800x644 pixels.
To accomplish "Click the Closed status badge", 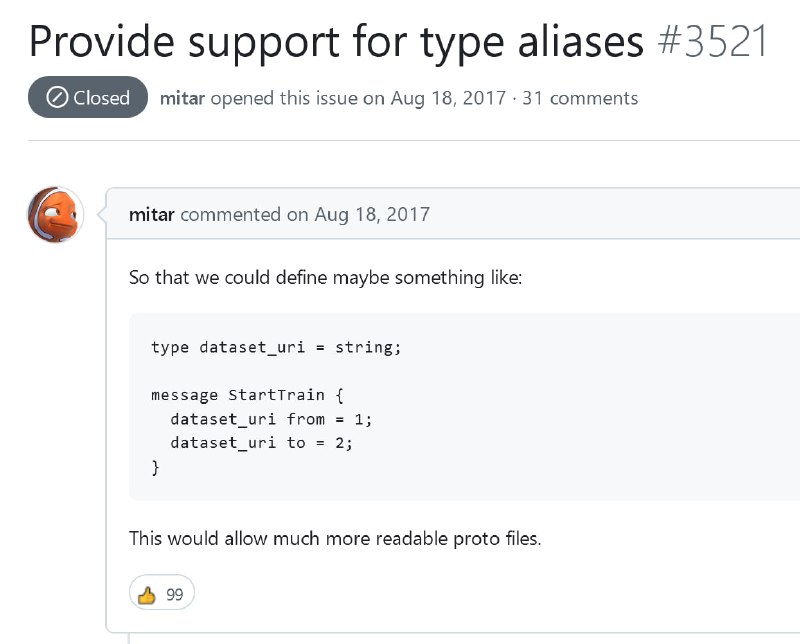I will click(88, 97).
